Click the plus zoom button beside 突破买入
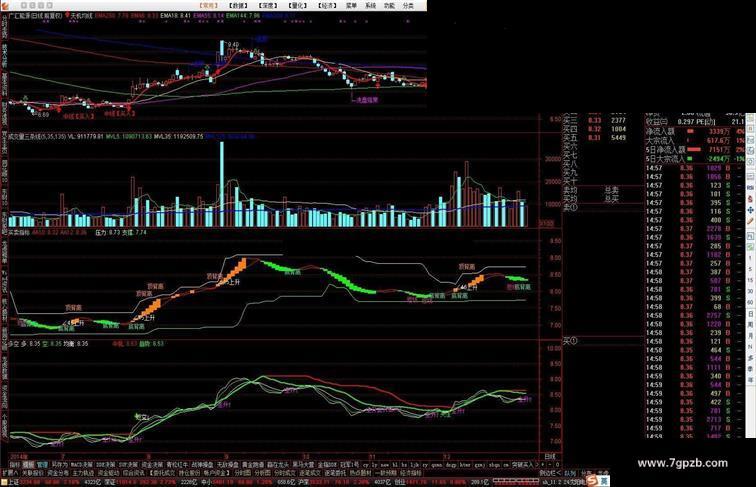 [542, 465]
